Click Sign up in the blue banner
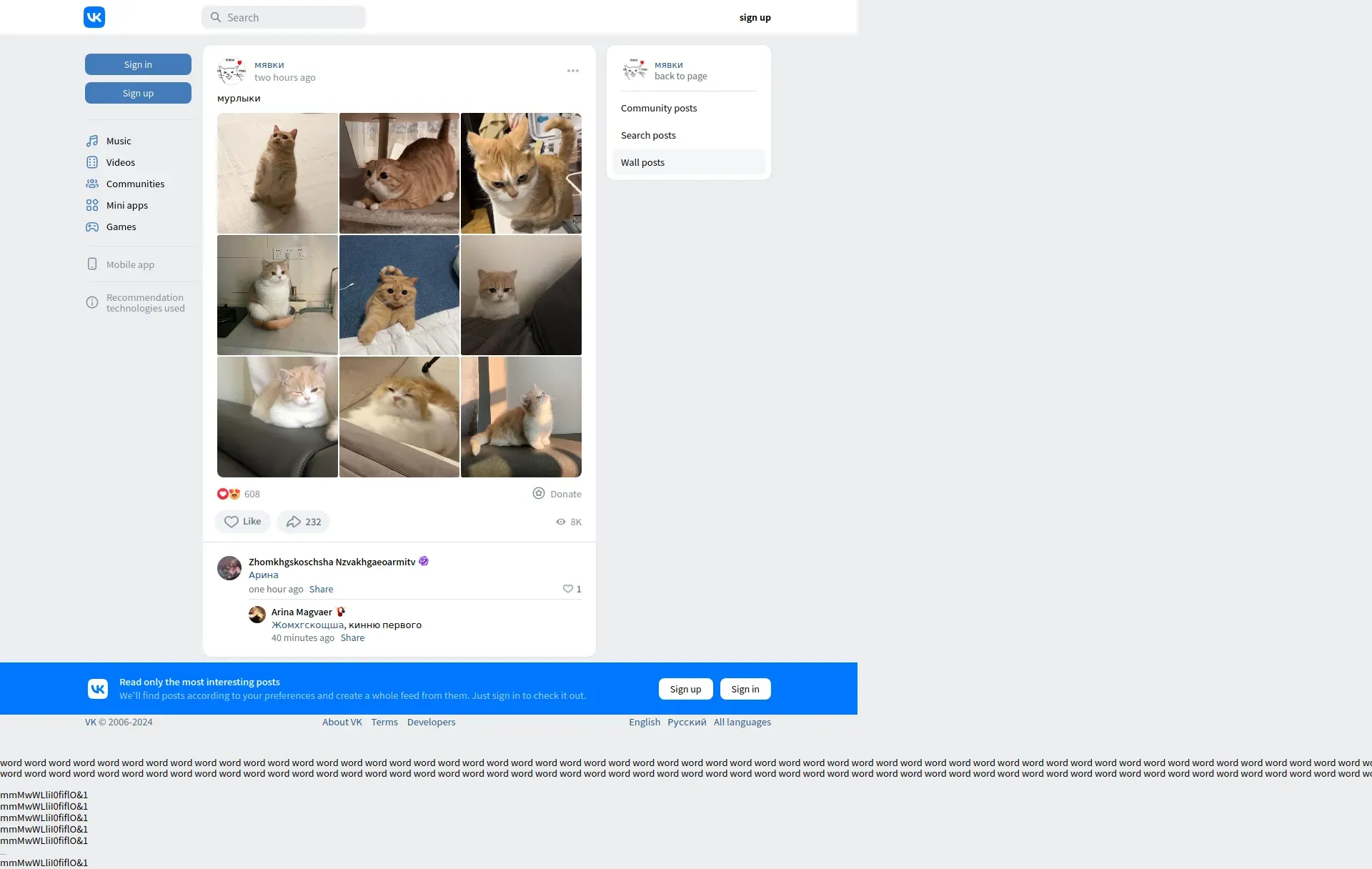1372x869 pixels. pyautogui.click(x=685, y=689)
